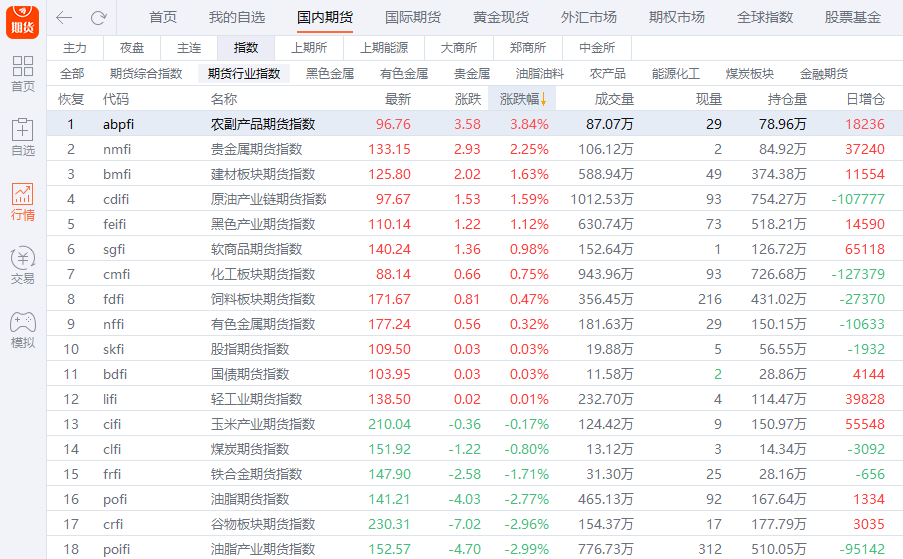Filter by 金融期货 category

click(x=824, y=74)
